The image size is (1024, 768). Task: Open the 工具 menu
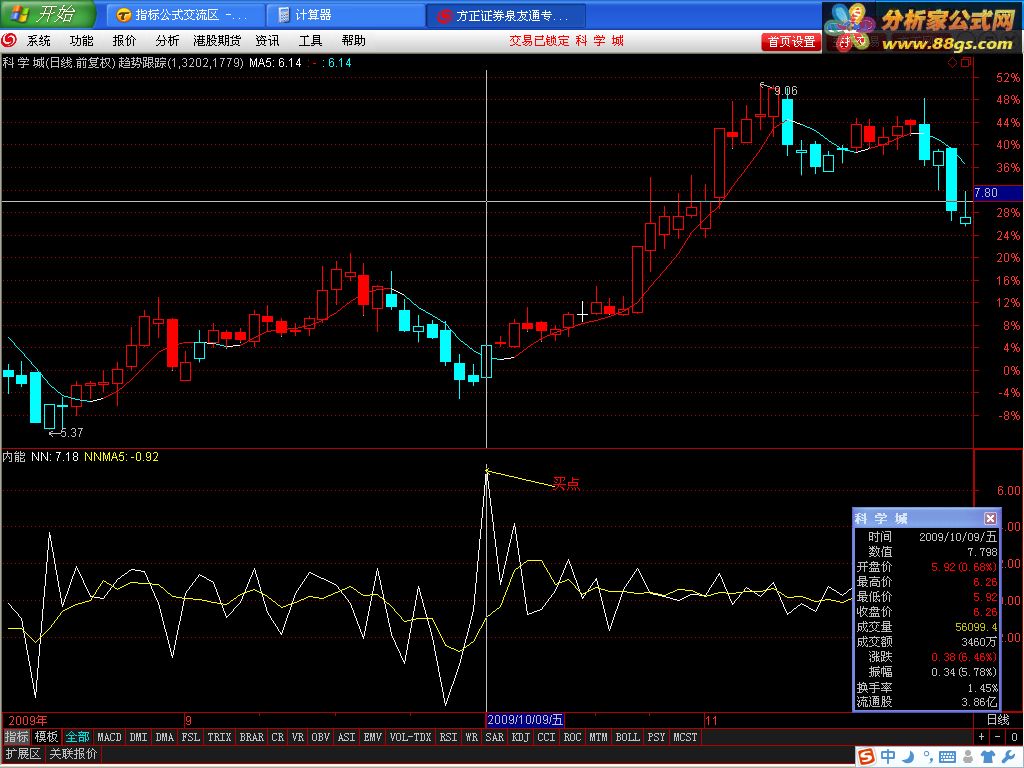(x=310, y=40)
